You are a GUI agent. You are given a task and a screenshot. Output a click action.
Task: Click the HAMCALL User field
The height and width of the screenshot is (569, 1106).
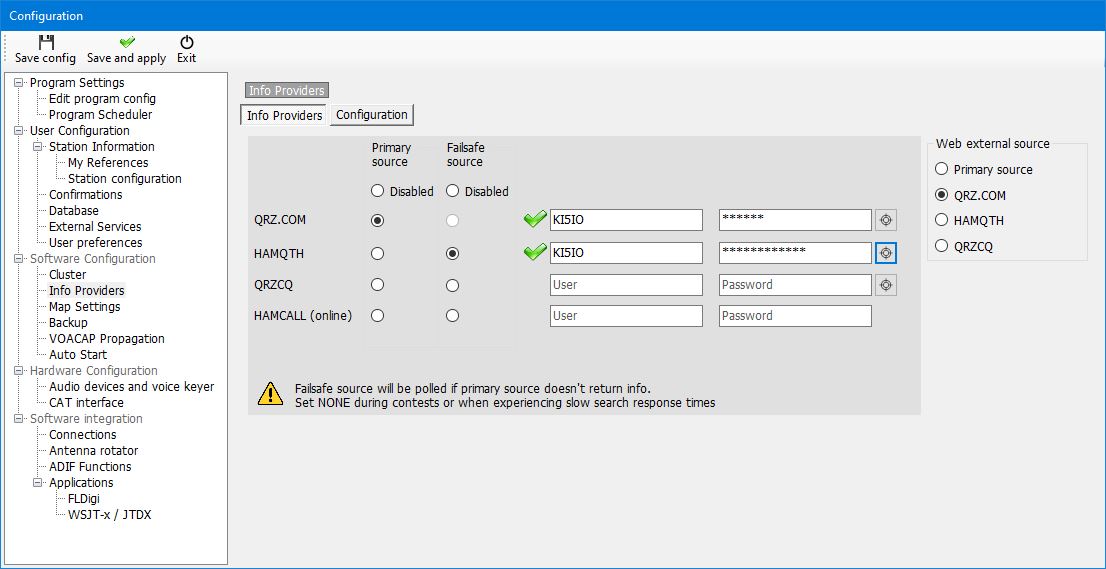(626, 316)
